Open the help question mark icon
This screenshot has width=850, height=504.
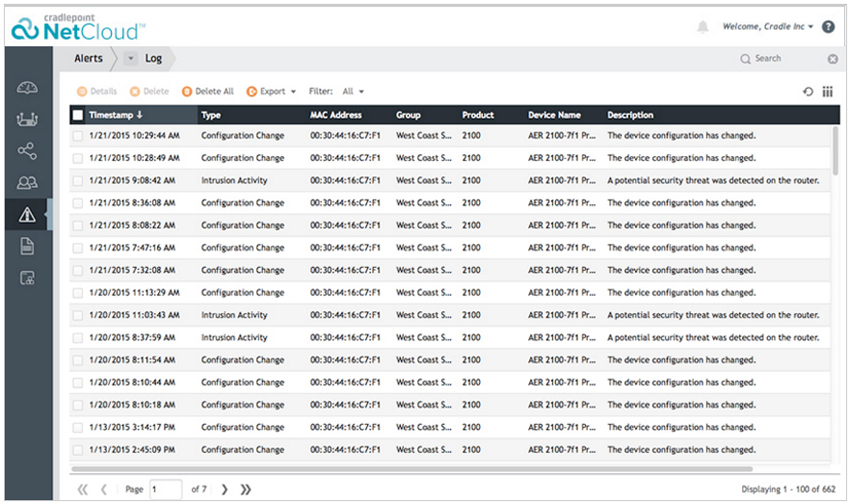[828, 27]
